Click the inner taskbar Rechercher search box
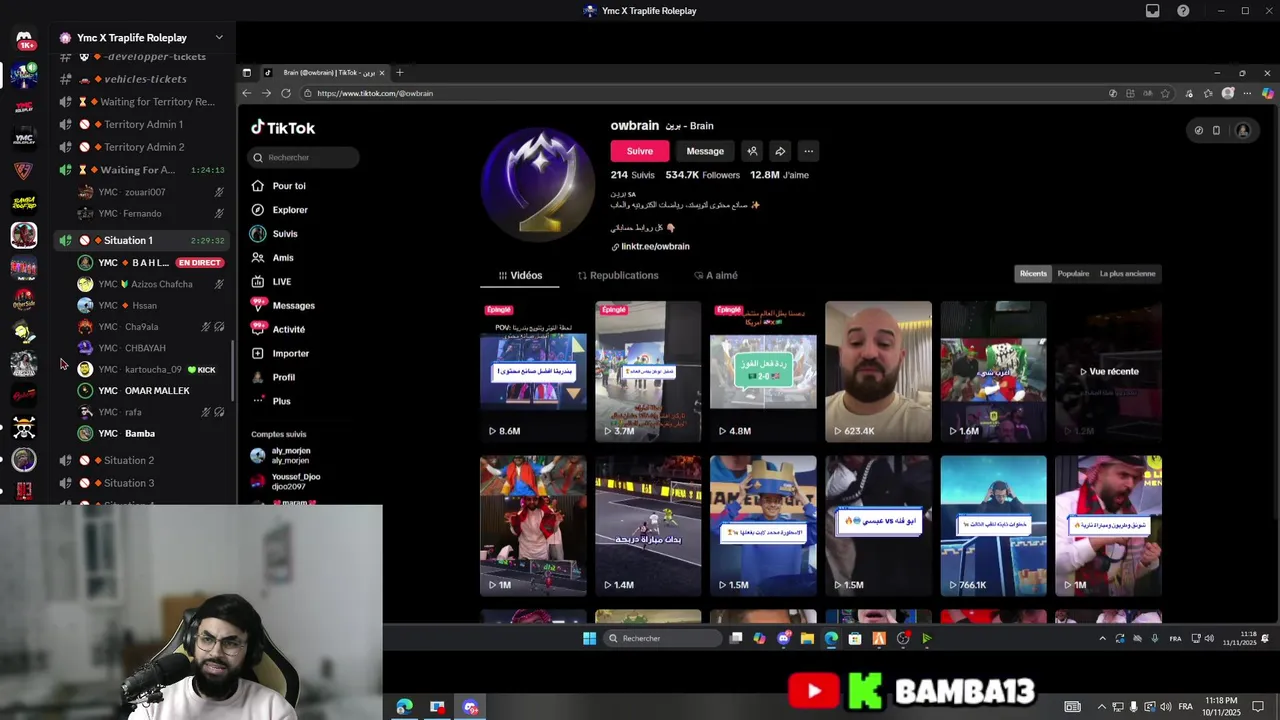1280x720 pixels. pos(664,638)
